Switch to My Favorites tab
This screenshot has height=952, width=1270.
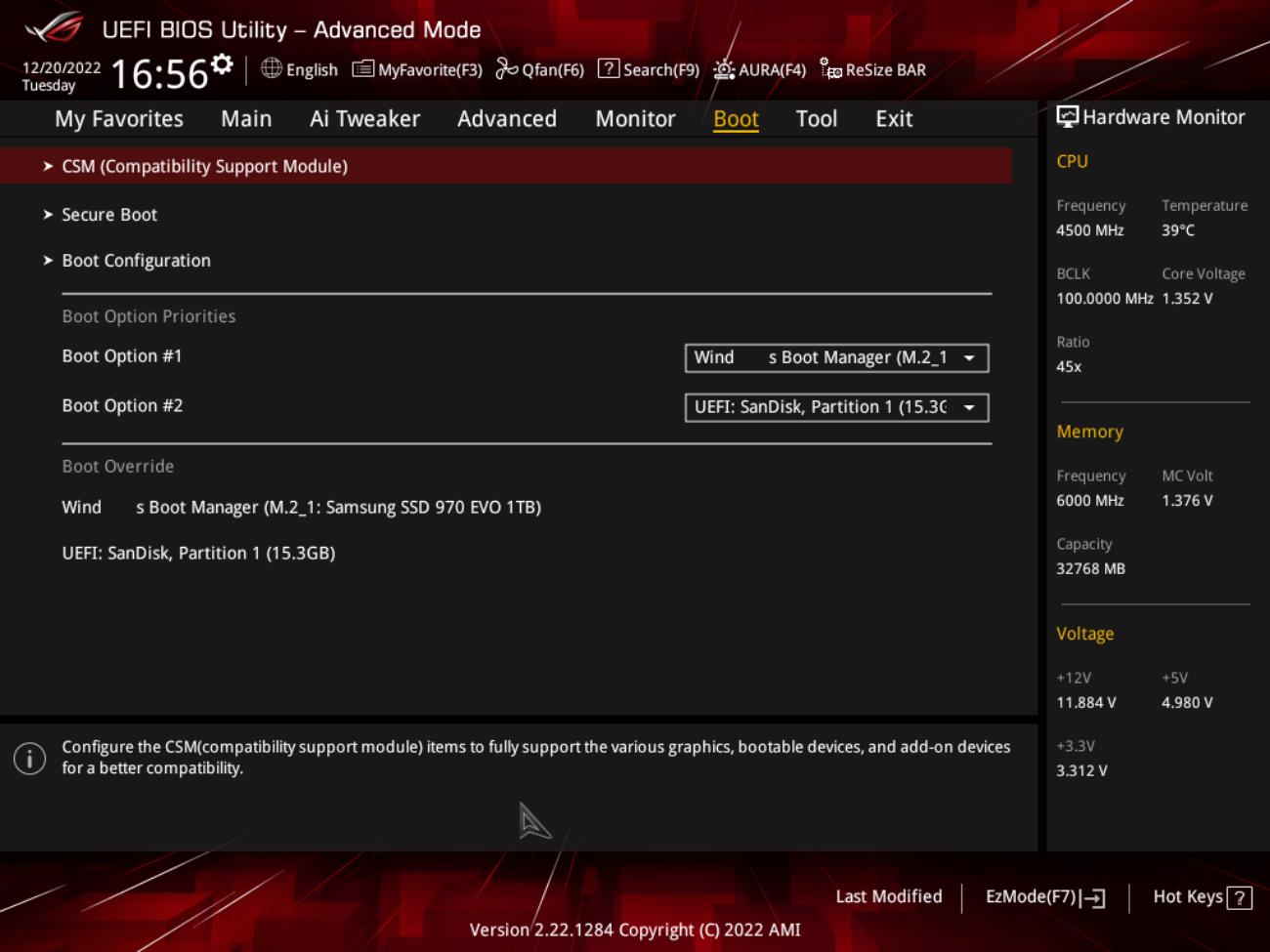coord(119,119)
